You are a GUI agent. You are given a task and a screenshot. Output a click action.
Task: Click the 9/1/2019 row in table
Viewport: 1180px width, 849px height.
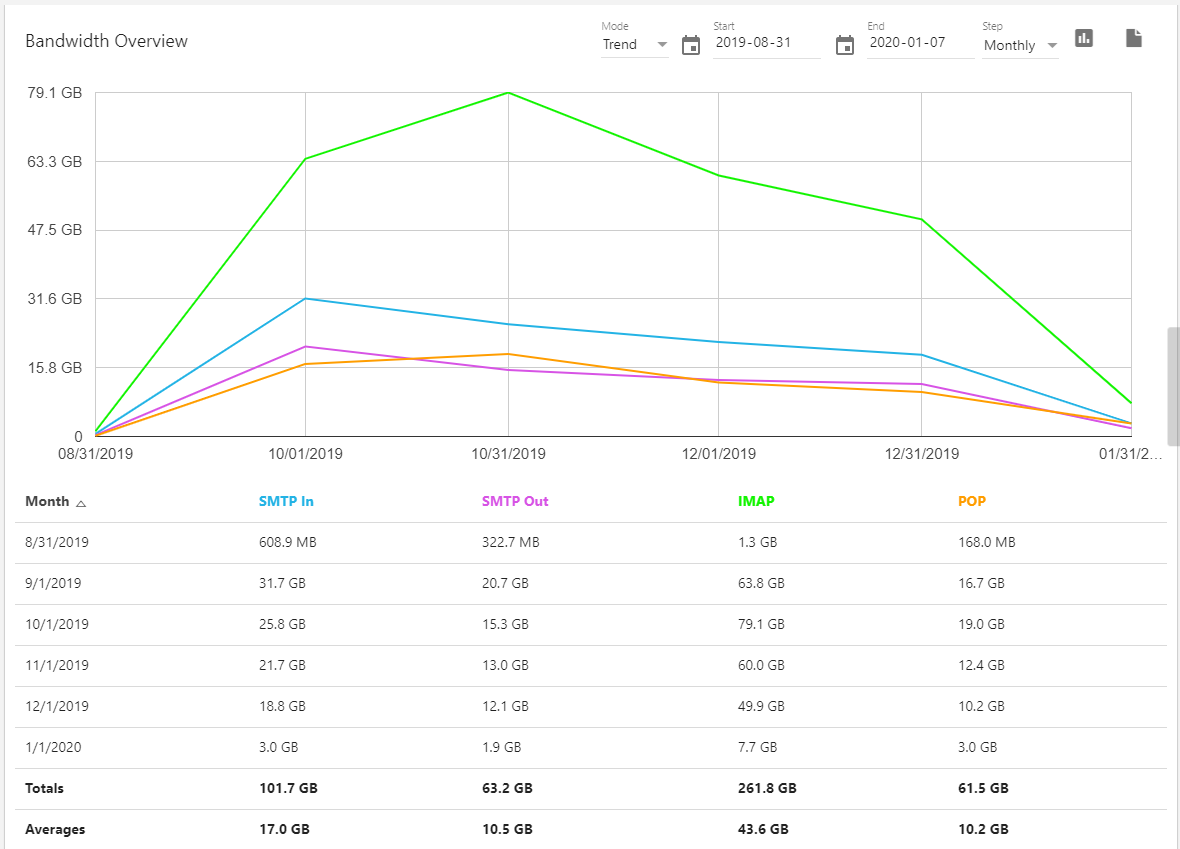(x=54, y=583)
